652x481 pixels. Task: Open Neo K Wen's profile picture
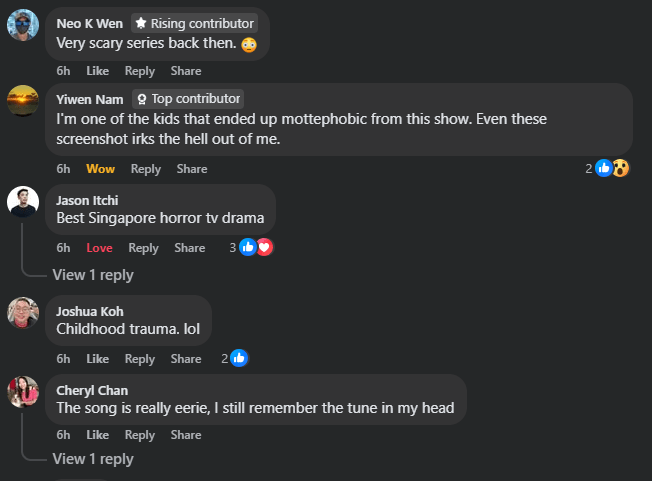23,24
